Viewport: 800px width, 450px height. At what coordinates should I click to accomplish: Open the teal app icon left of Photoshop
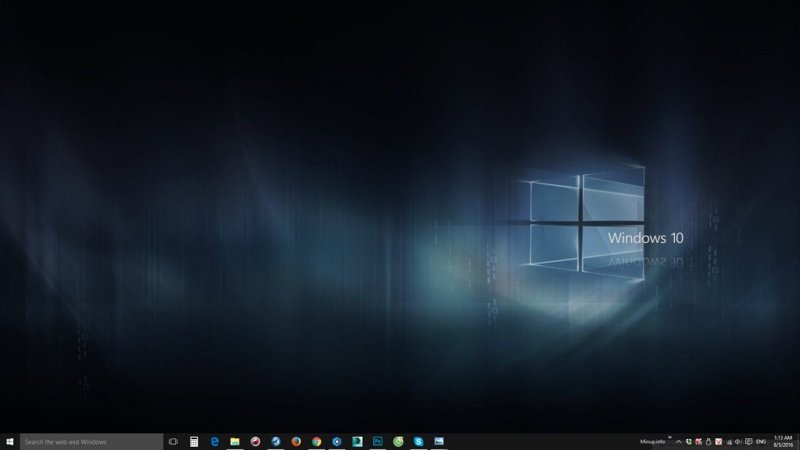tap(357, 442)
